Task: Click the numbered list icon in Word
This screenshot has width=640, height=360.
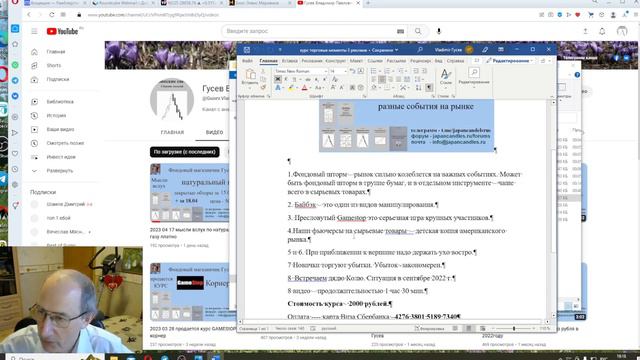Action: coord(387,71)
